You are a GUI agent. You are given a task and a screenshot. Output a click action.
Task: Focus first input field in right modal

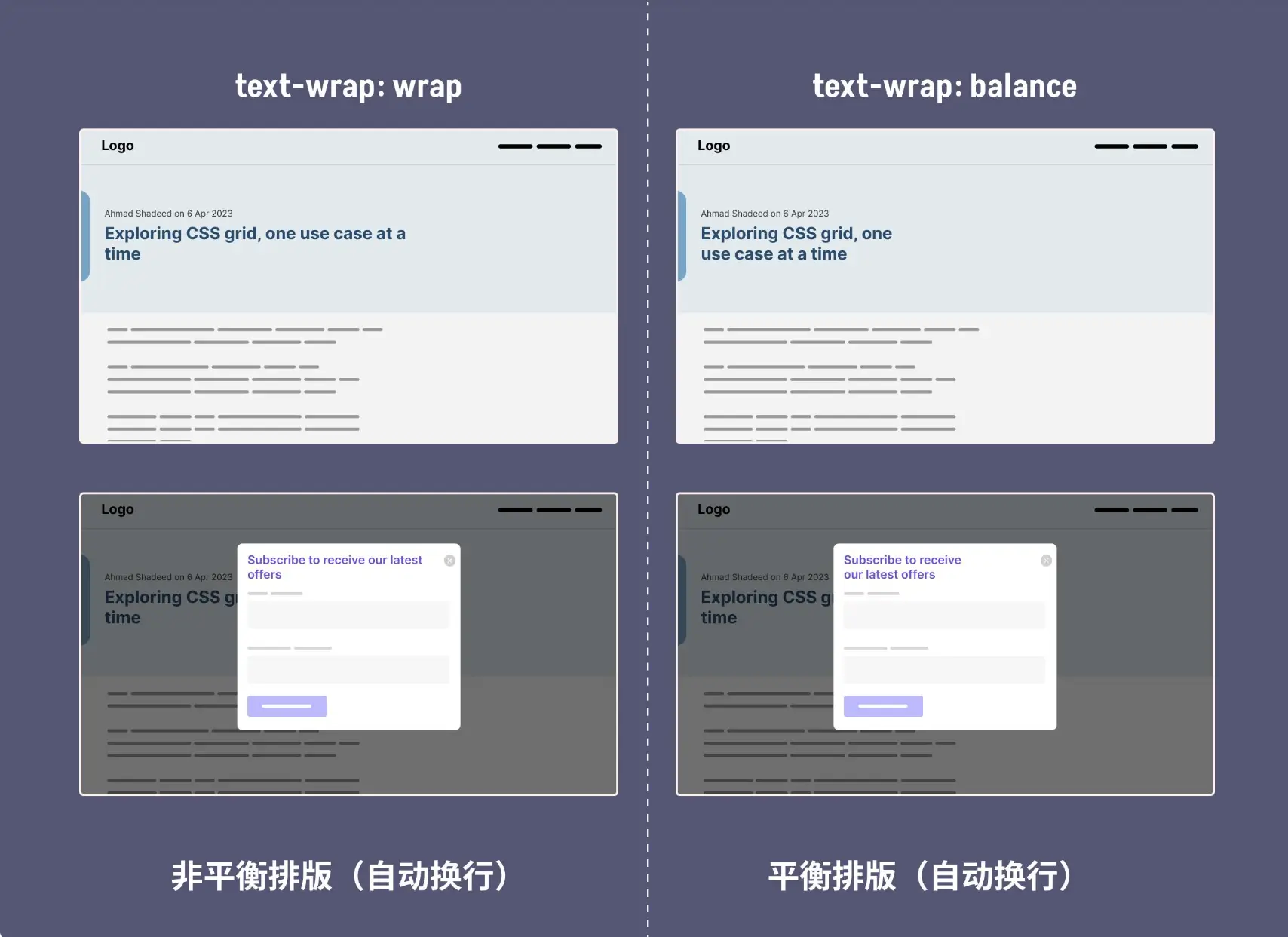pos(944,615)
